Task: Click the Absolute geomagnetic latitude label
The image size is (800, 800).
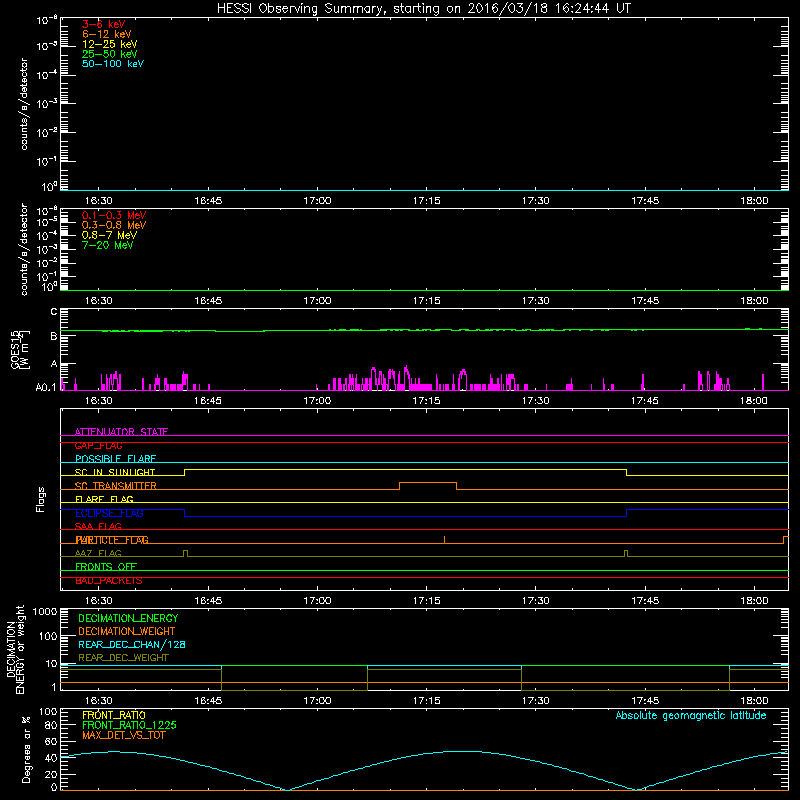Action: pos(691,716)
